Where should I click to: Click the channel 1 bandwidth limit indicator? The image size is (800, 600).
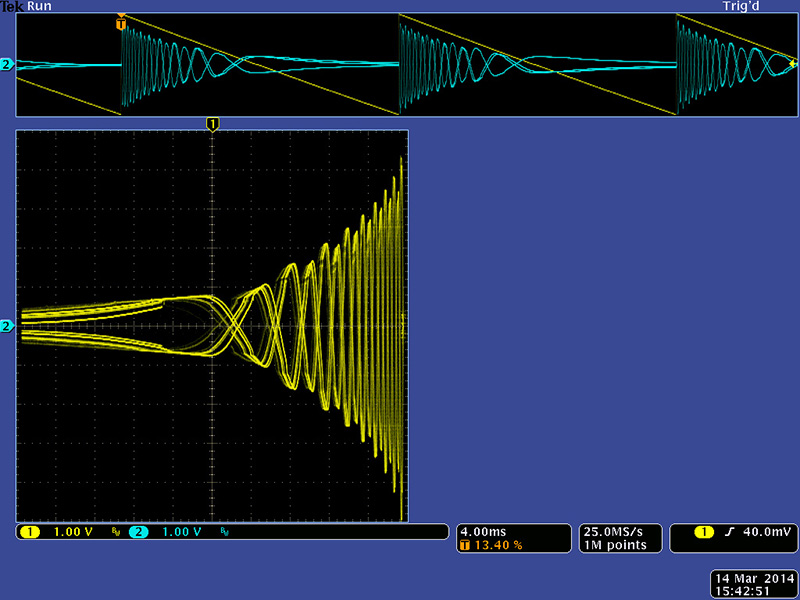tap(115, 533)
